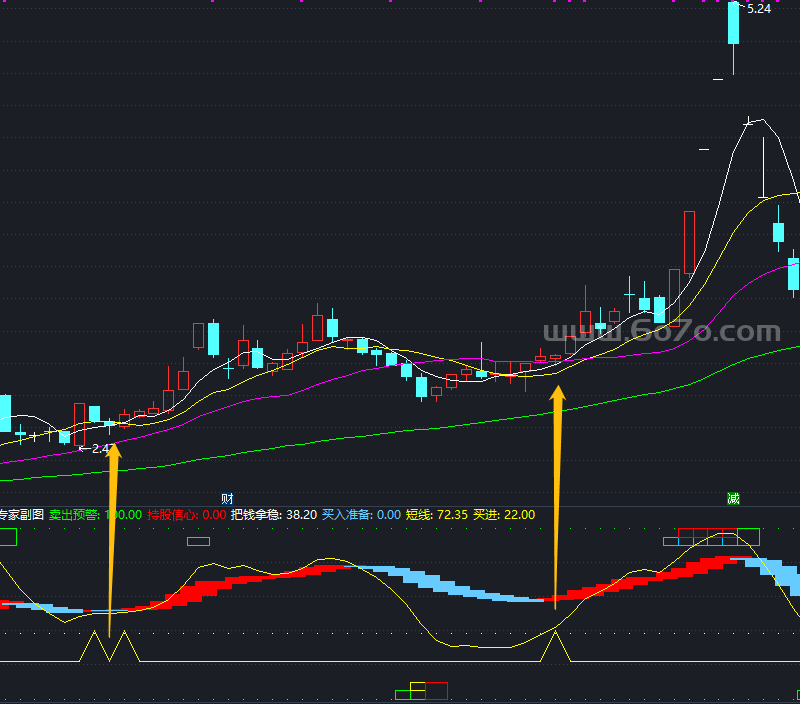Click the 财 financial event marker
This screenshot has width=800, height=704.
coord(227,498)
